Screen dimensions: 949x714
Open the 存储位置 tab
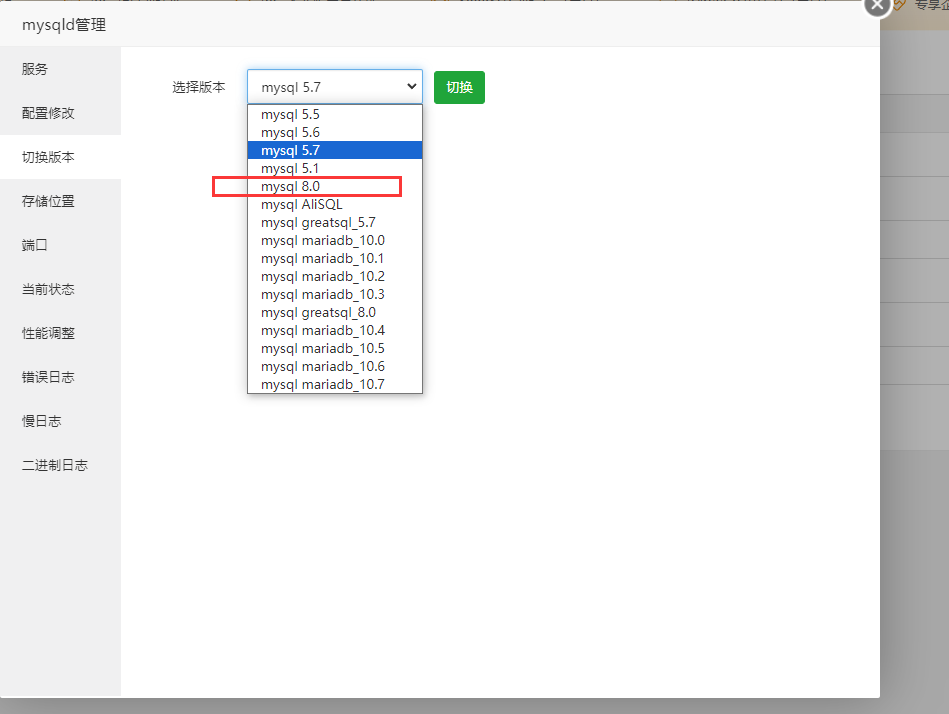[61, 201]
